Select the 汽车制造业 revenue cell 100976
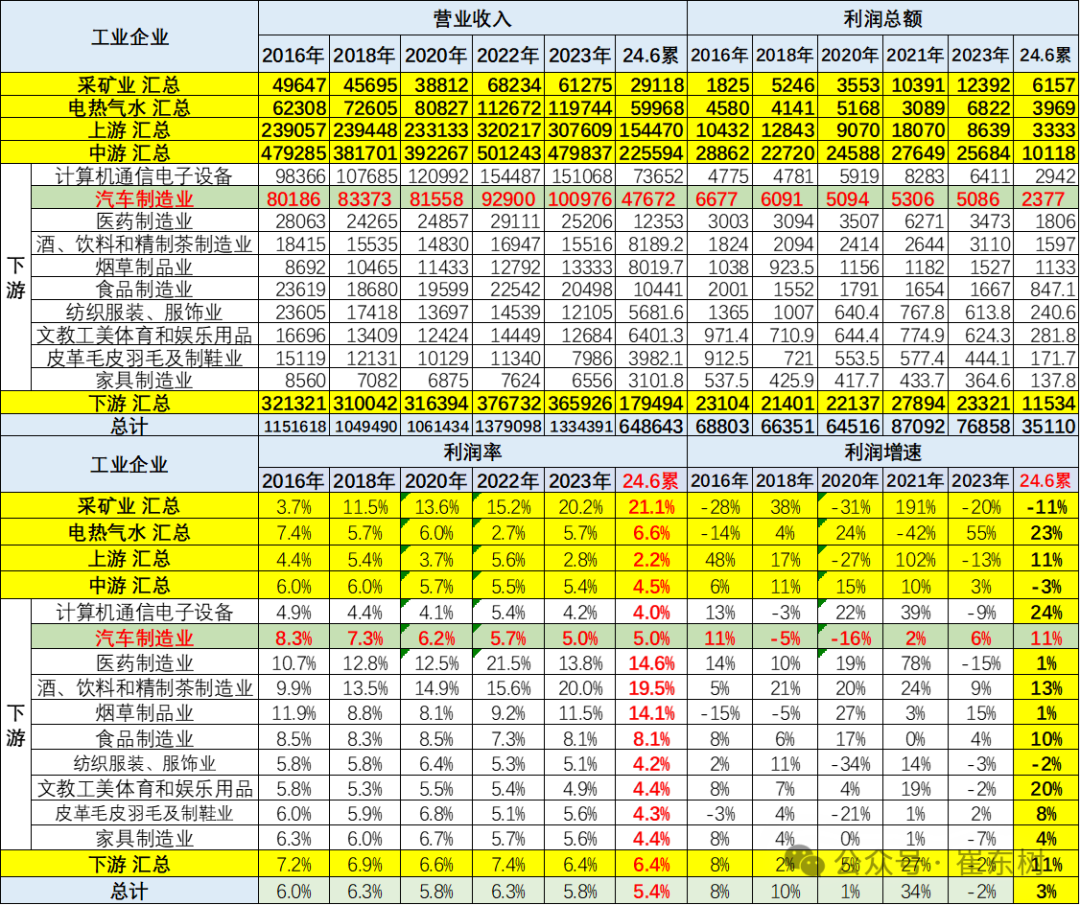 pyautogui.click(x=580, y=199)
